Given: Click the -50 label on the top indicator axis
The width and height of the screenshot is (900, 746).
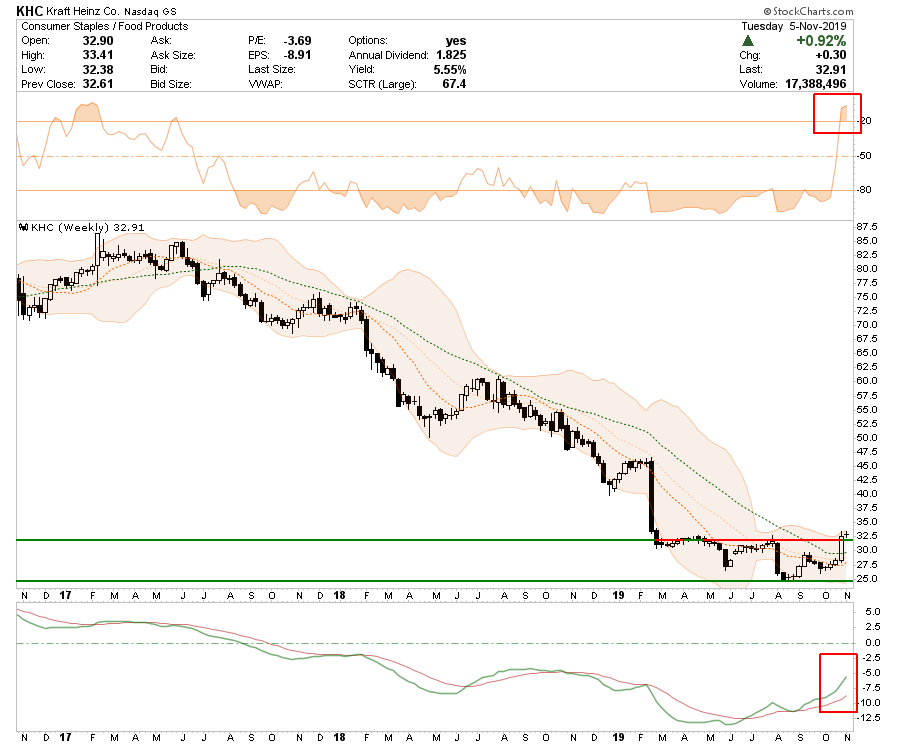Looking at the screenshot, I should point(864,156).
